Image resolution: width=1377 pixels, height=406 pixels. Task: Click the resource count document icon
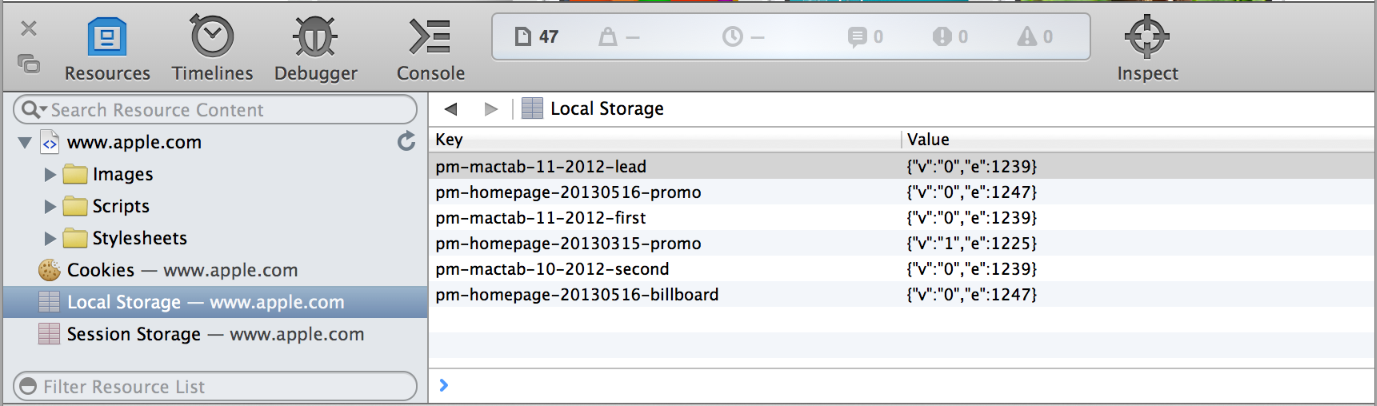[x=521, y=37]
